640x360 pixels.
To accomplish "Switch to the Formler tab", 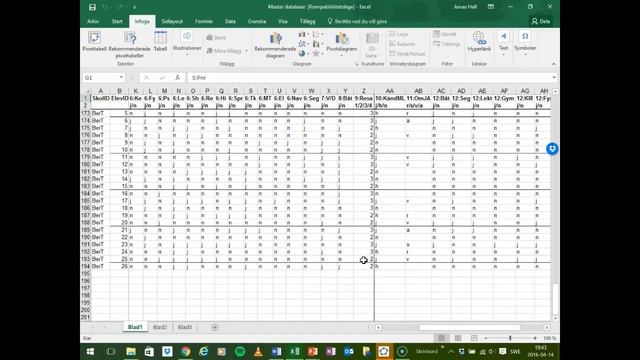I will coord(204,21).
